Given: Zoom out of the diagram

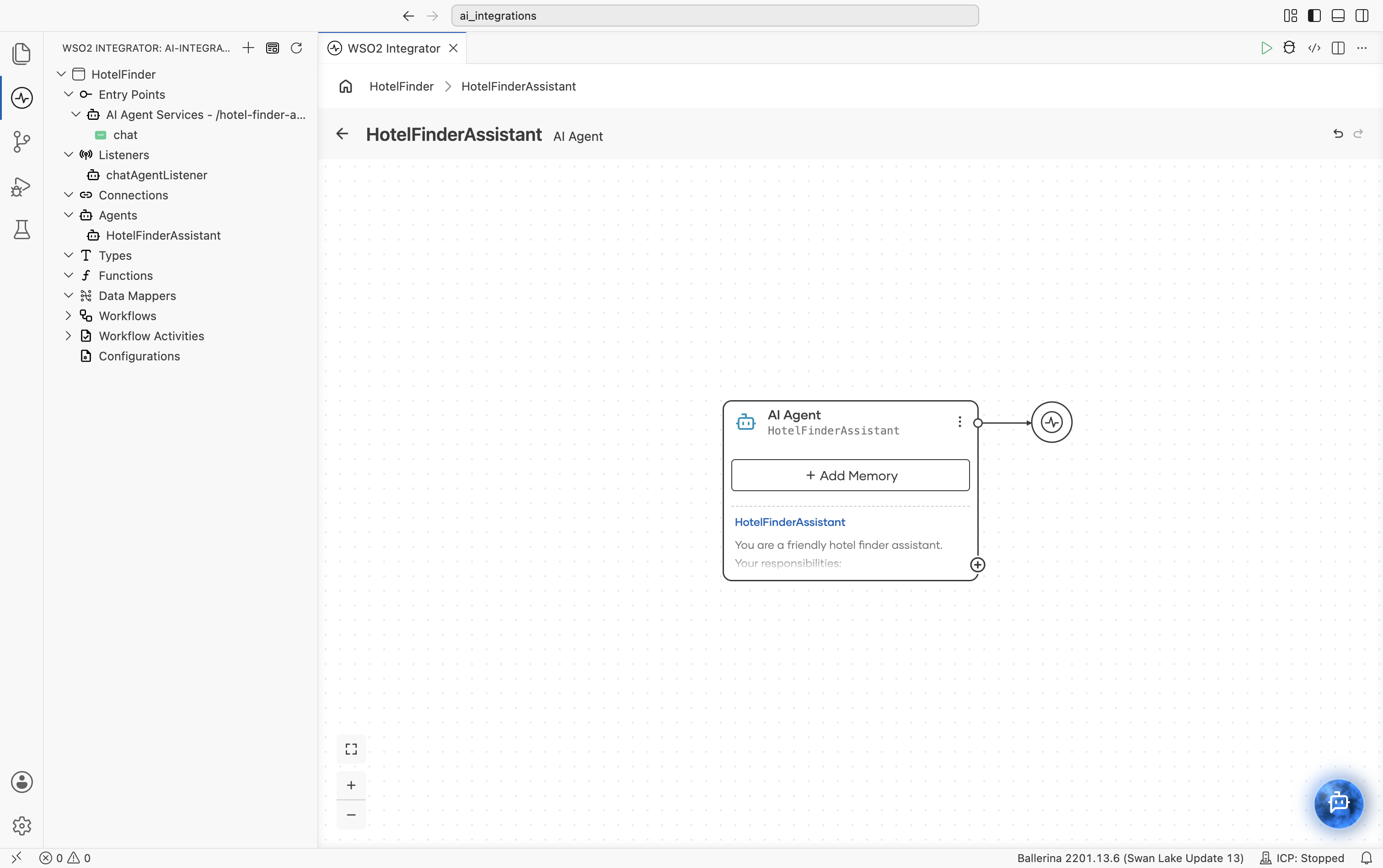Looking at the screenshot, I should click(x=351, y=814).
